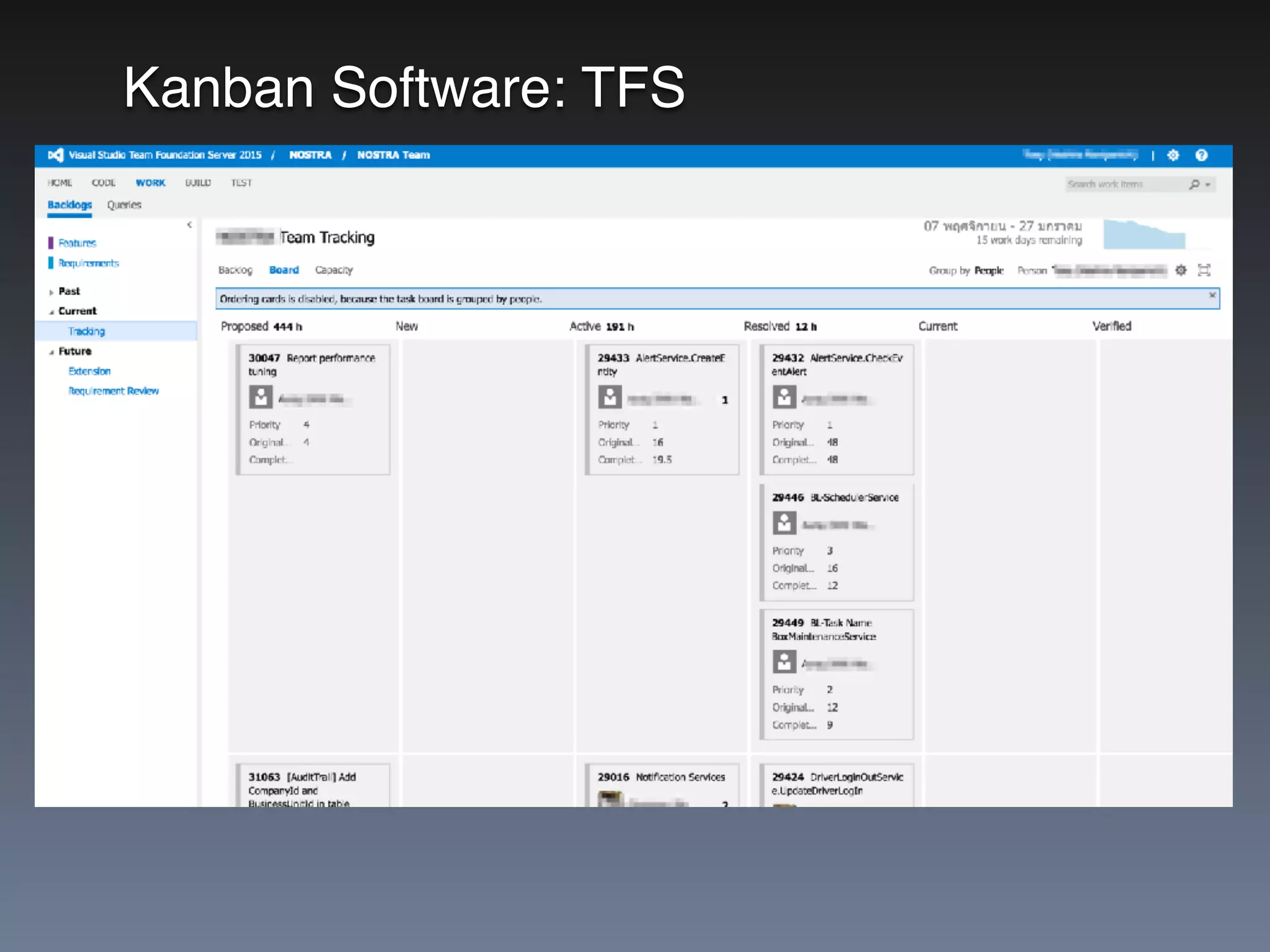The height and width of the screenshot is (952, 1270).
Task: Click the avatar on card 29016
Action: click(610, 799)
